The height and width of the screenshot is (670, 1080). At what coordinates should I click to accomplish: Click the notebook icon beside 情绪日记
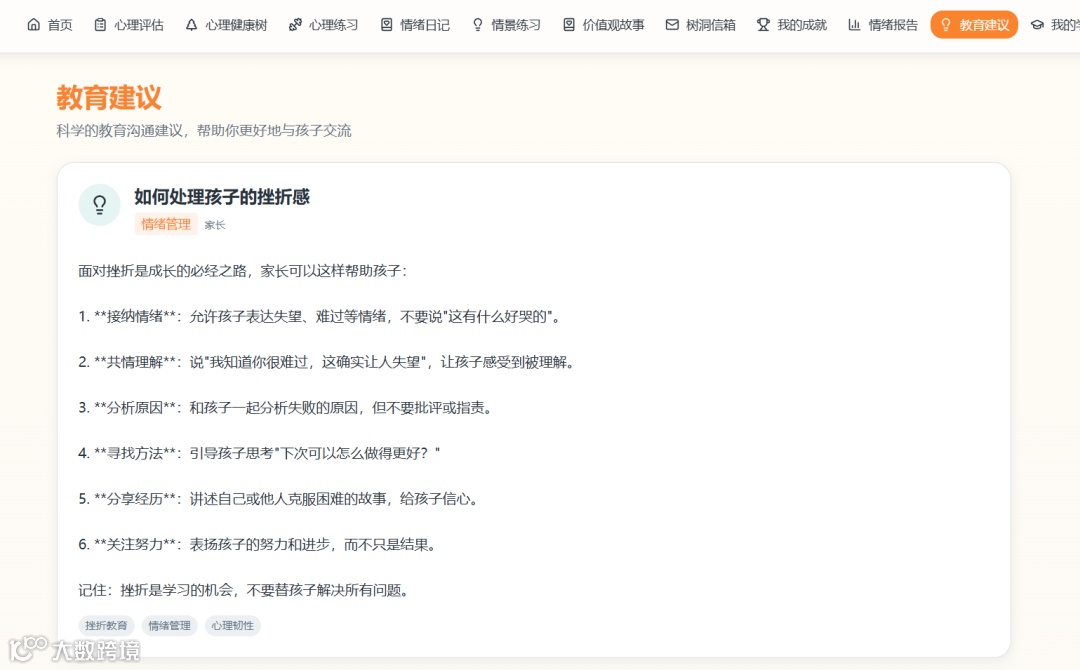point(386,25)
